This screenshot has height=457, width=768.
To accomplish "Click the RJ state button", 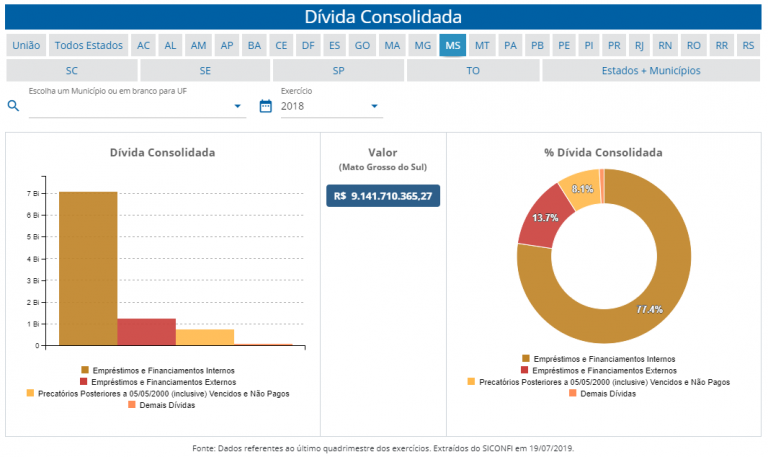I will 639,45.
